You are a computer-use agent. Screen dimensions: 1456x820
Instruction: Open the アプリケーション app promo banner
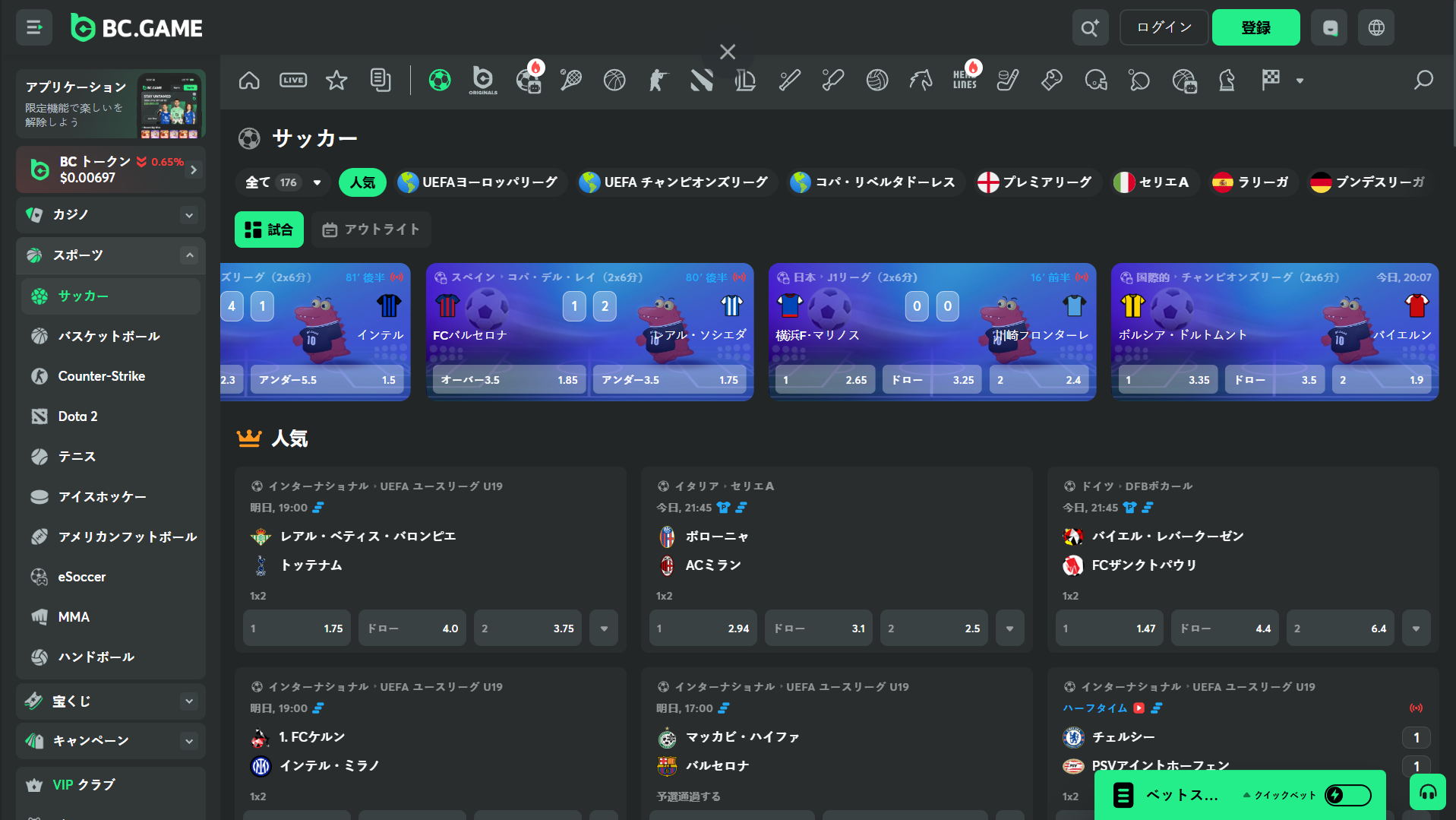(111, 104)
